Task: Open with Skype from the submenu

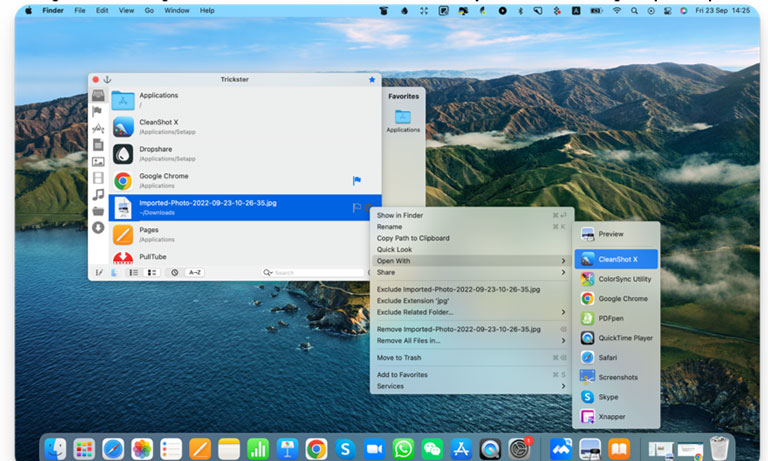Action: [x=616, y=397]
